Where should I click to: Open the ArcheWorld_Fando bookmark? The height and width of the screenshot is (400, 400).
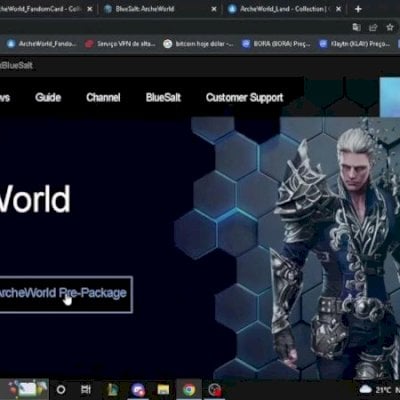click(42, 44)
